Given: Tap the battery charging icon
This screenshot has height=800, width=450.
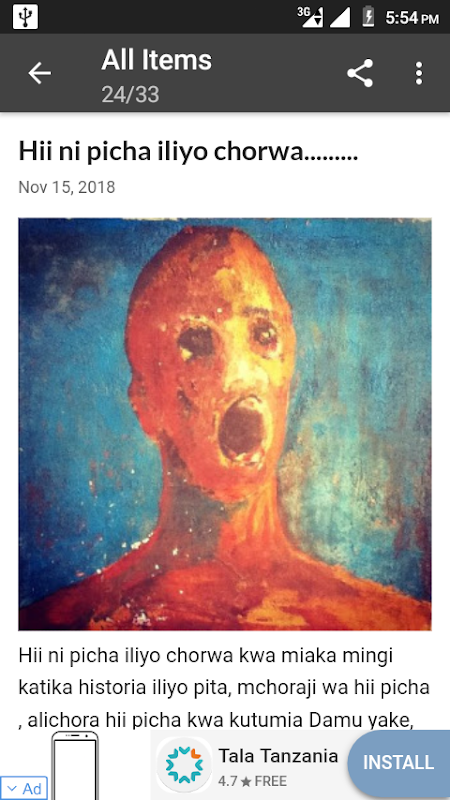Looking at the screenshot, I should point(368,17).
